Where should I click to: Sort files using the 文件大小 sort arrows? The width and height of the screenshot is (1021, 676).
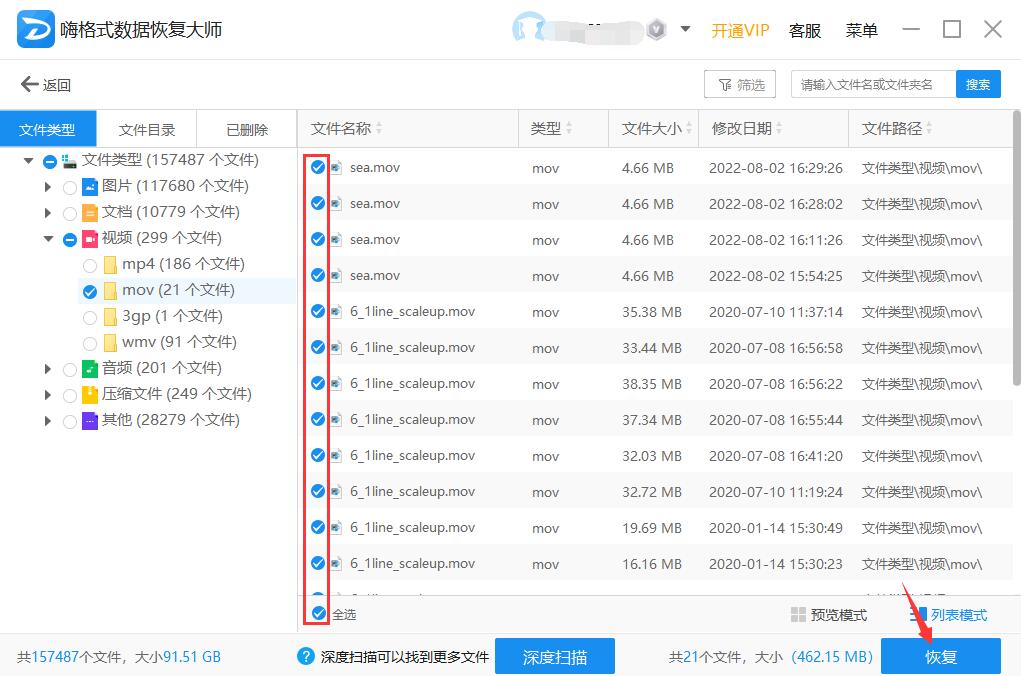[x=688, y=128]
